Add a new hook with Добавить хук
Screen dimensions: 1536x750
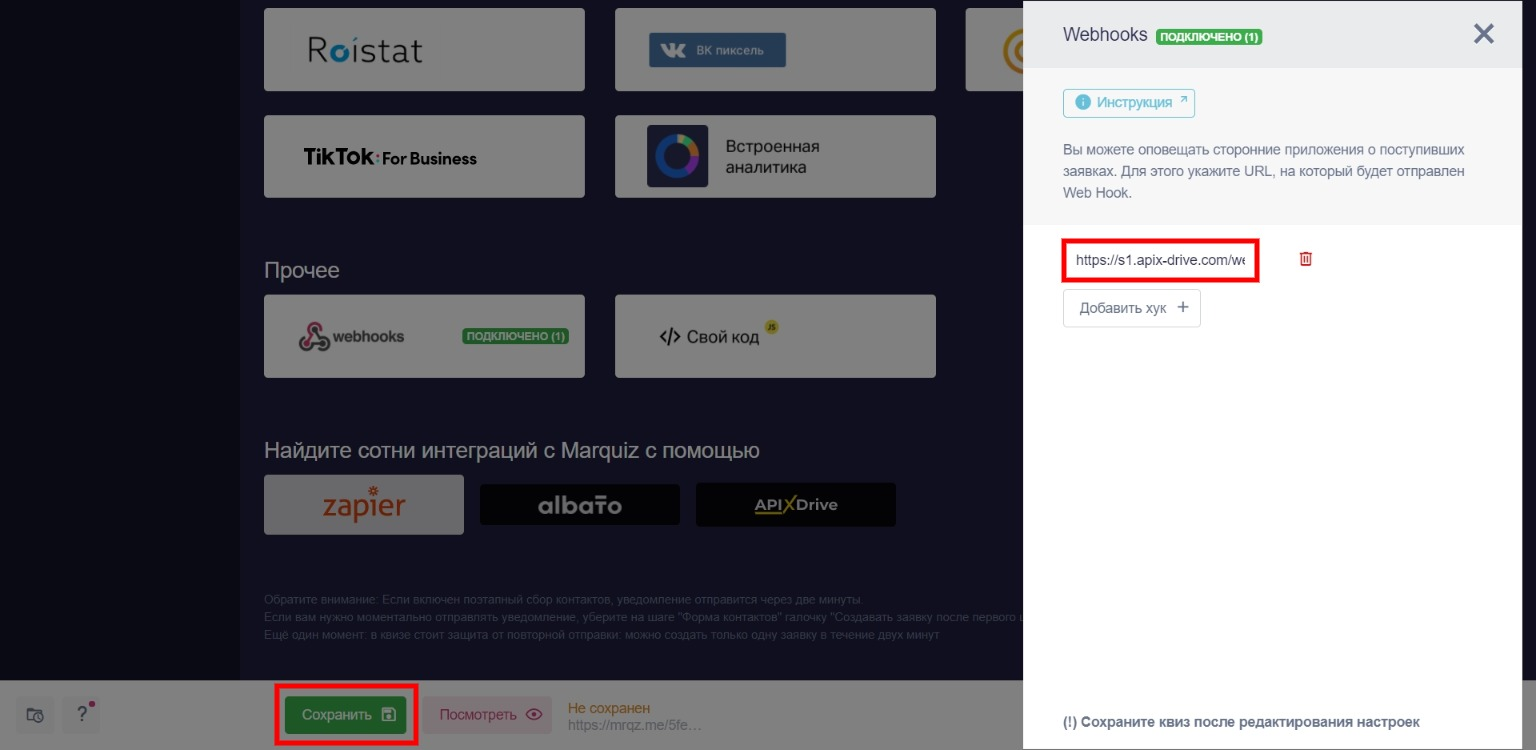coord(1132,308)
